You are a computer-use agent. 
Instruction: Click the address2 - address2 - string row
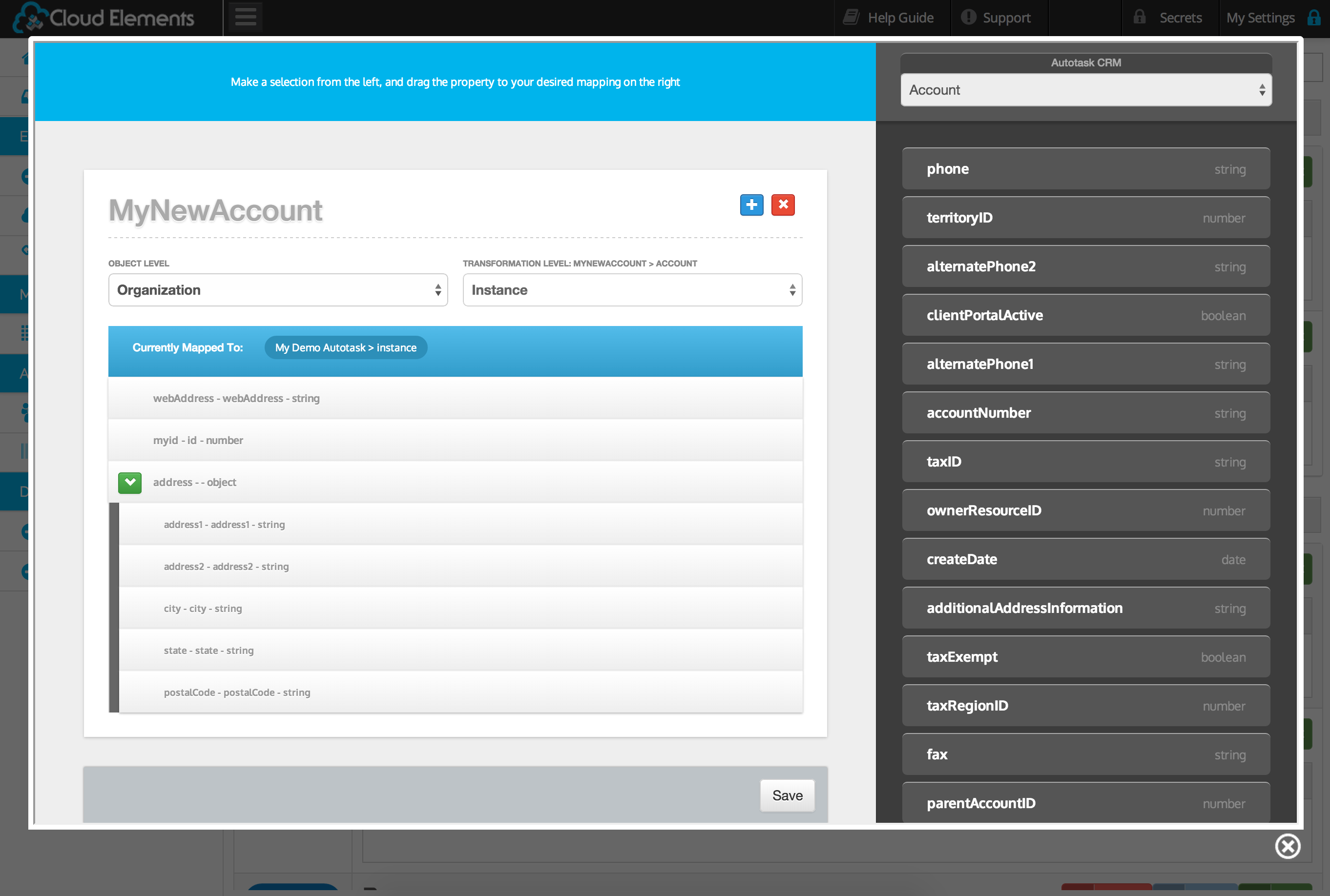click(461, 566)
